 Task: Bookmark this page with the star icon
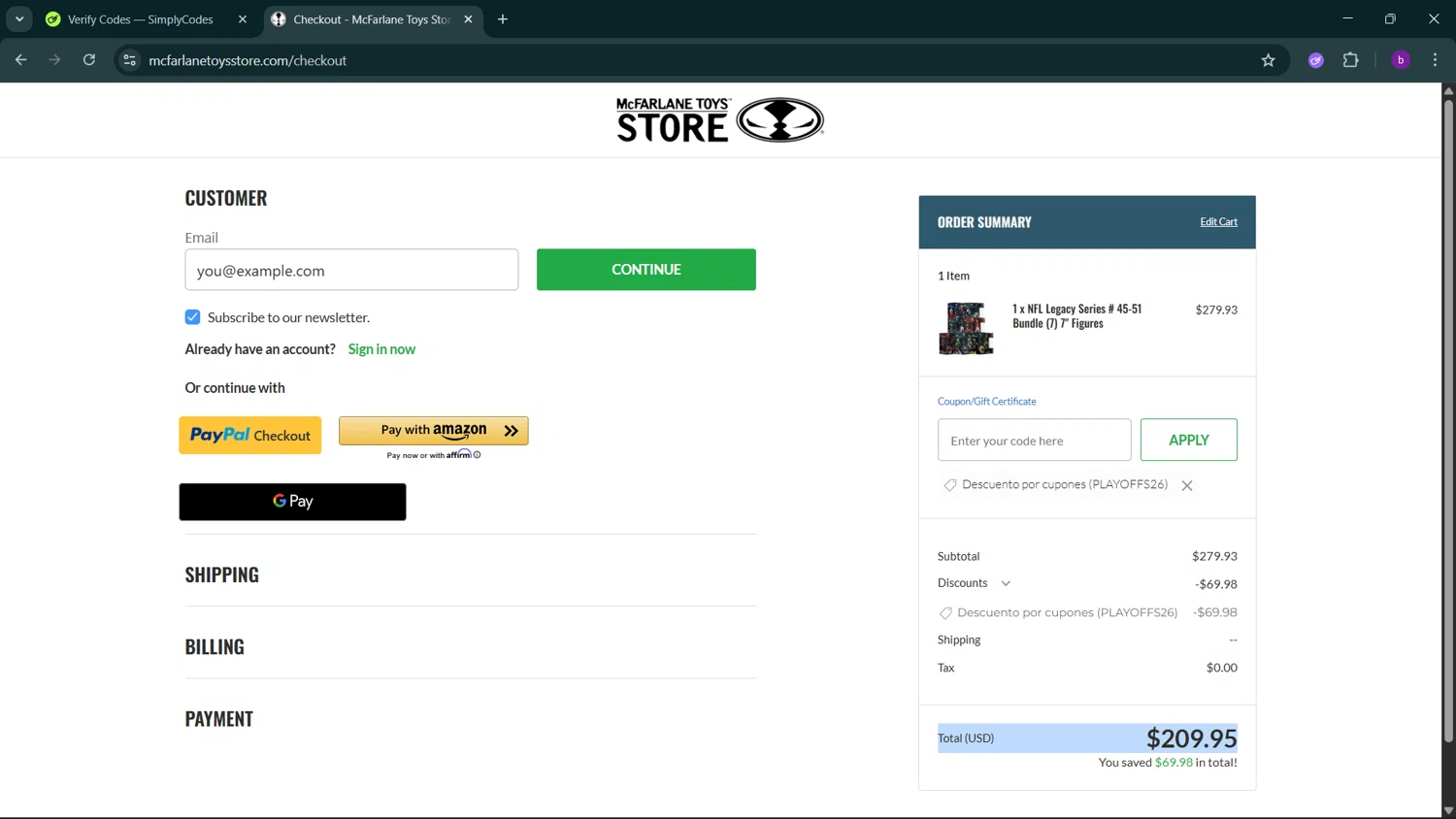point(1268,60)
